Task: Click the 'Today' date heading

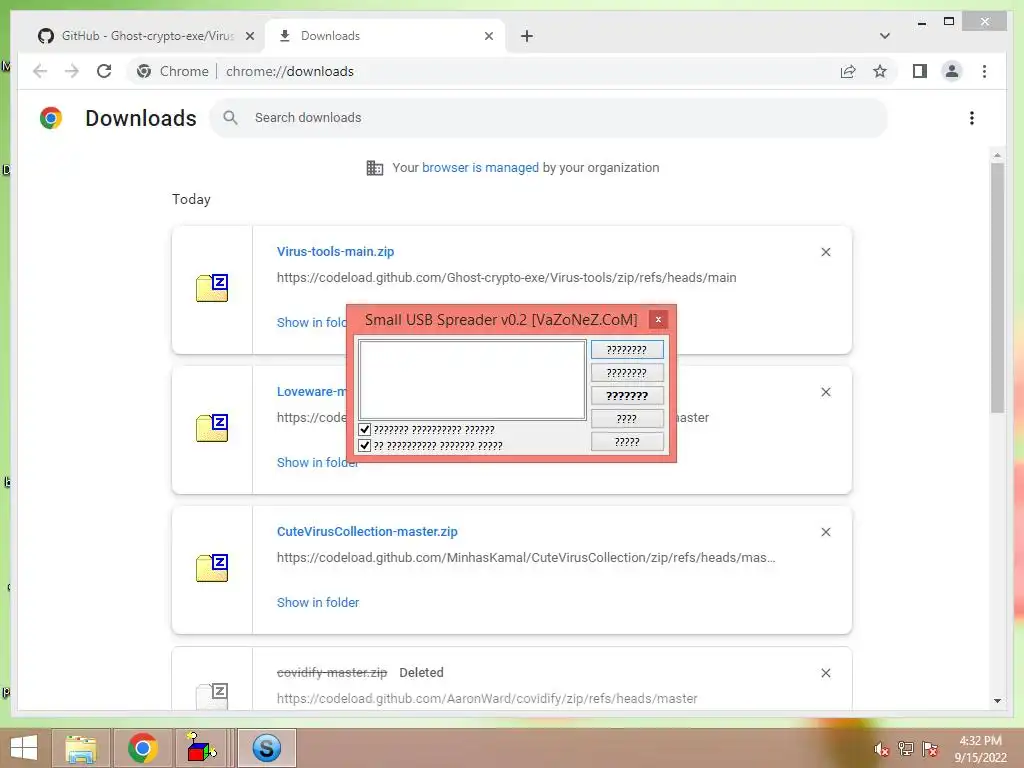Action: [x=191, y=199]
